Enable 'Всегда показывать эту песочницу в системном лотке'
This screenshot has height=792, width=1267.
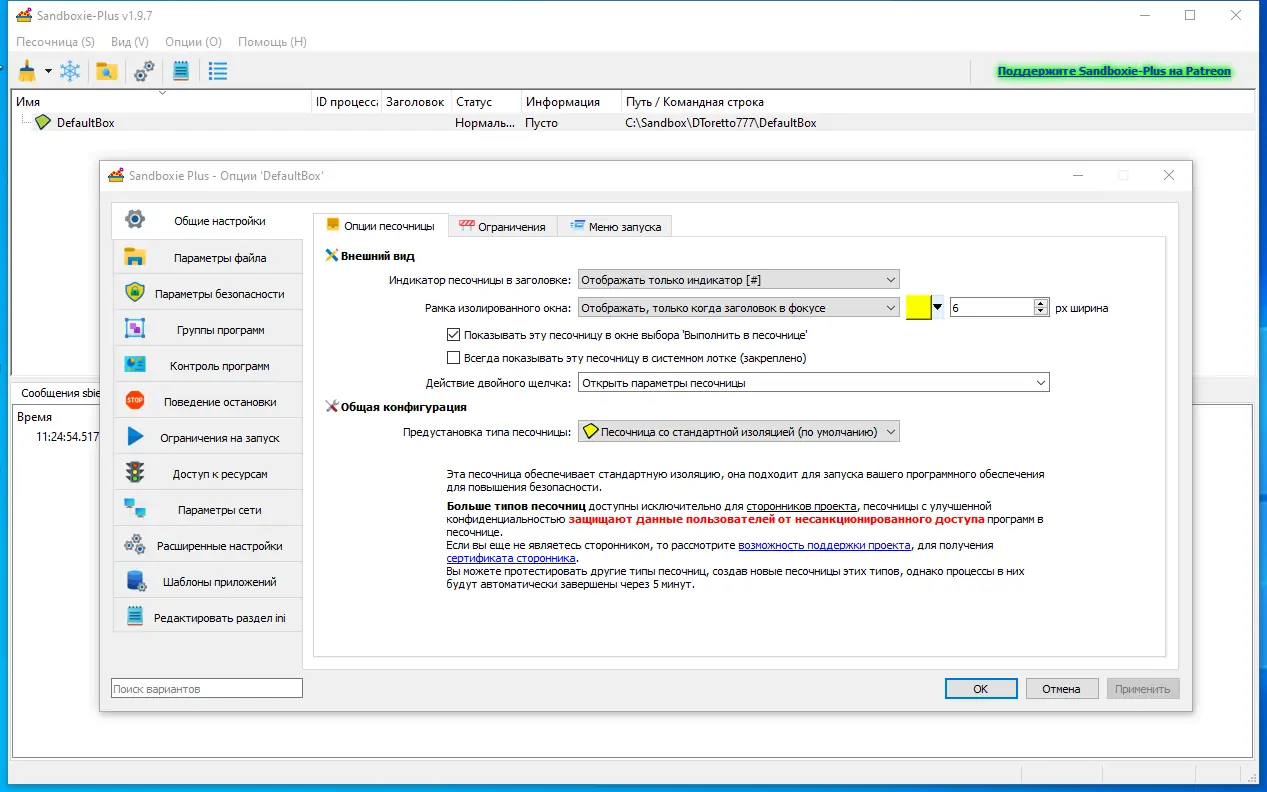[453, 357]
